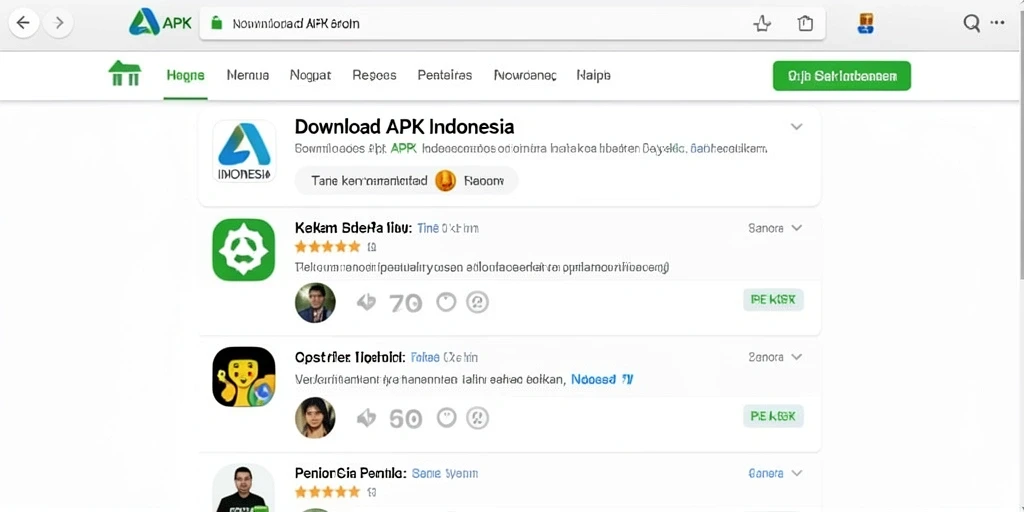1024x512 pixels.
Task: Click the Tane kemmaniaricted pill button
Action: [406, 181]
